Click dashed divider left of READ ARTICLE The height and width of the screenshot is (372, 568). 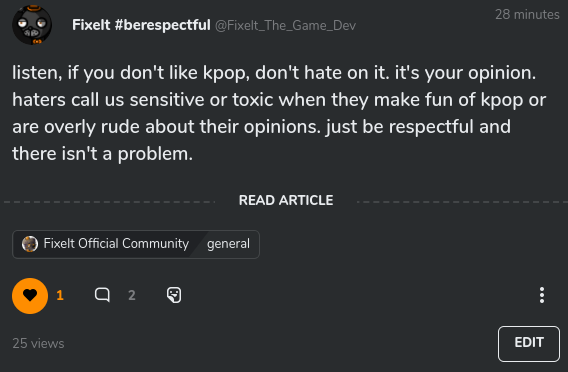[x=110, y=202]
